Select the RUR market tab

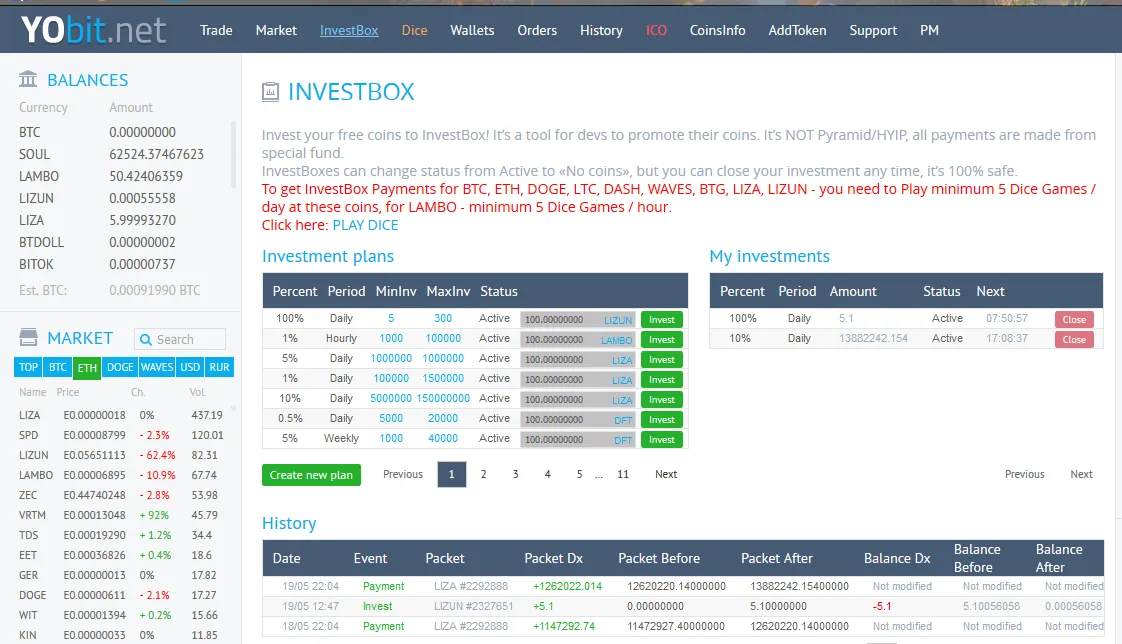pyautogui.click(x=220, y=367)
